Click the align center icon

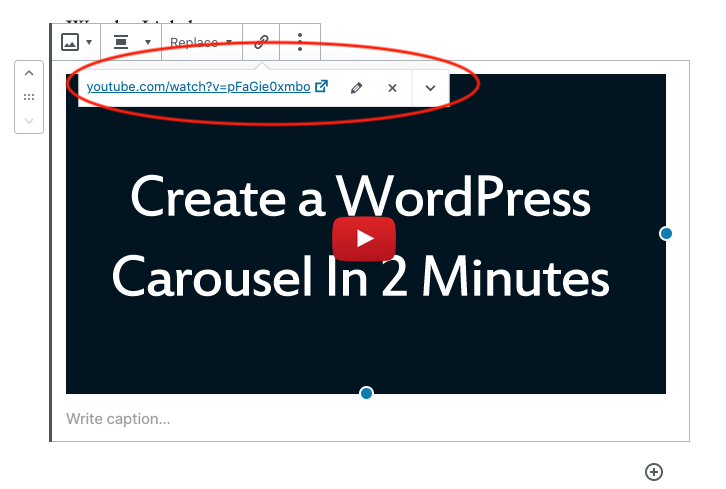[x=122, y=43]
